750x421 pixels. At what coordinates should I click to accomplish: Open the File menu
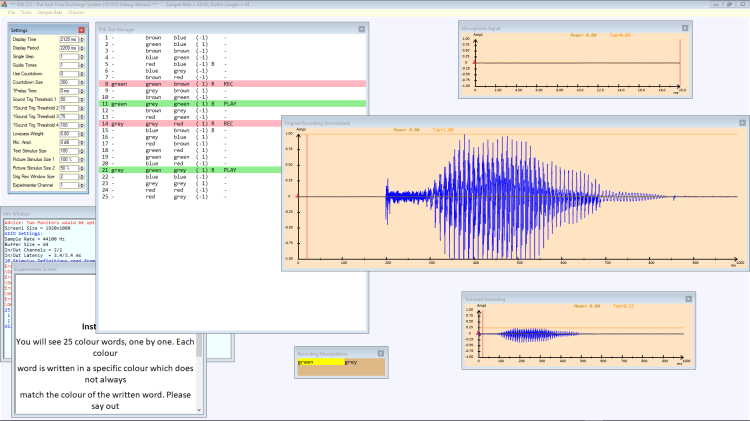click(x=9, y=12)
